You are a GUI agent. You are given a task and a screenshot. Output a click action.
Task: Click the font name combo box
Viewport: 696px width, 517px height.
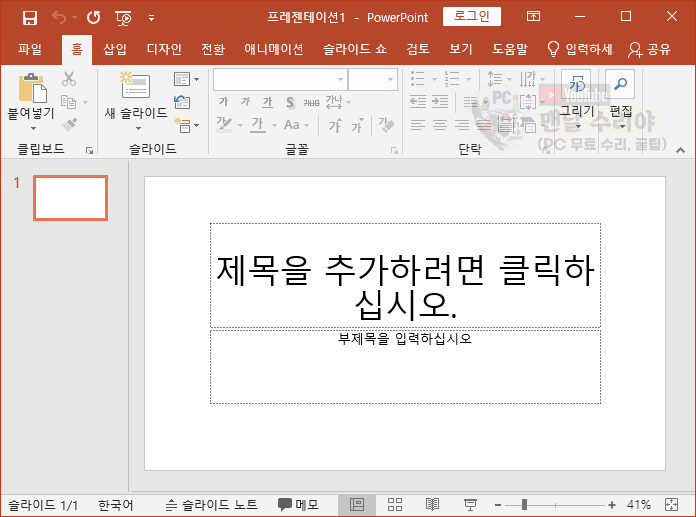point(280,79)
